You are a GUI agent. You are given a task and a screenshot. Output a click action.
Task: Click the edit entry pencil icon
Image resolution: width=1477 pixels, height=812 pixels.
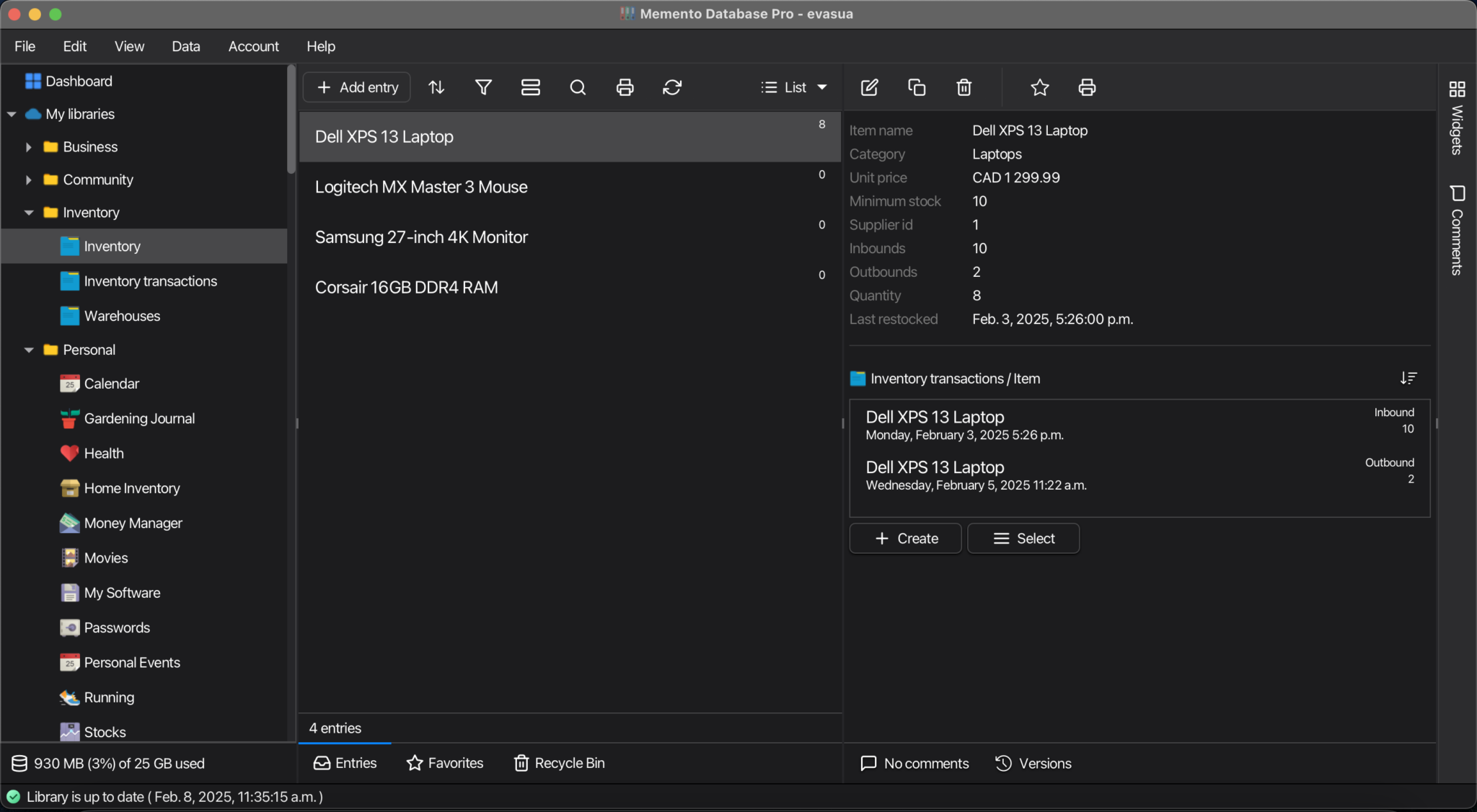point(870,87)
